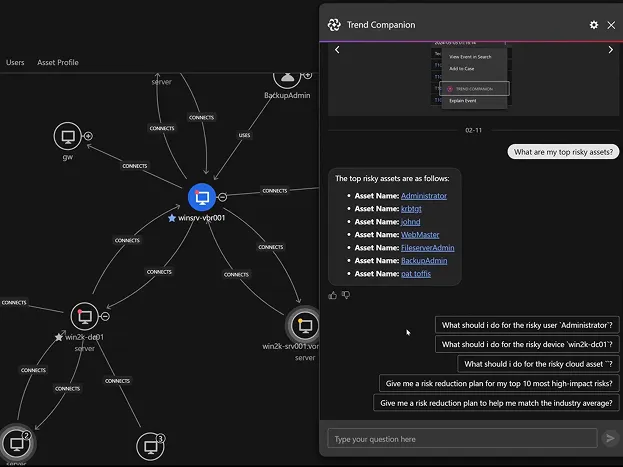Collapse the win2k-dc01 node connections

tap(105, 316)
